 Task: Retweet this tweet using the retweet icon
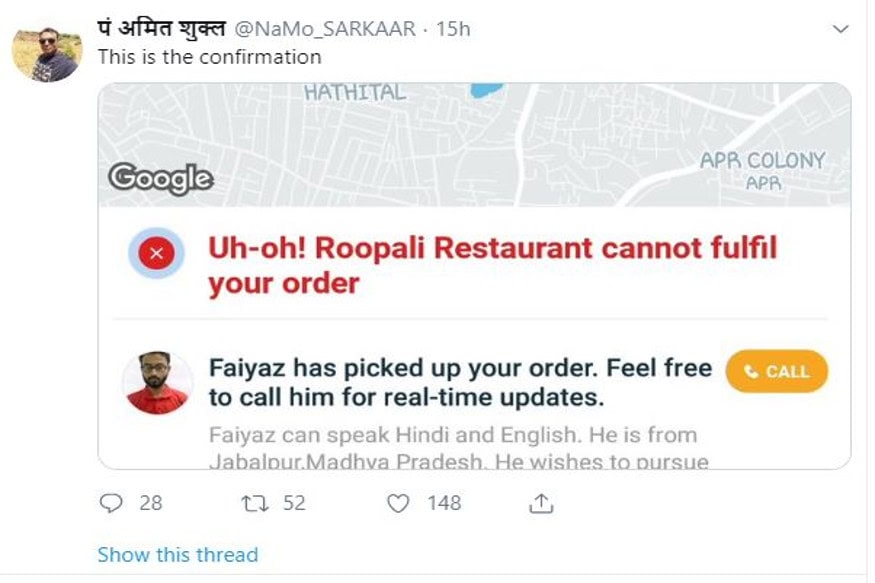(255, 503)
